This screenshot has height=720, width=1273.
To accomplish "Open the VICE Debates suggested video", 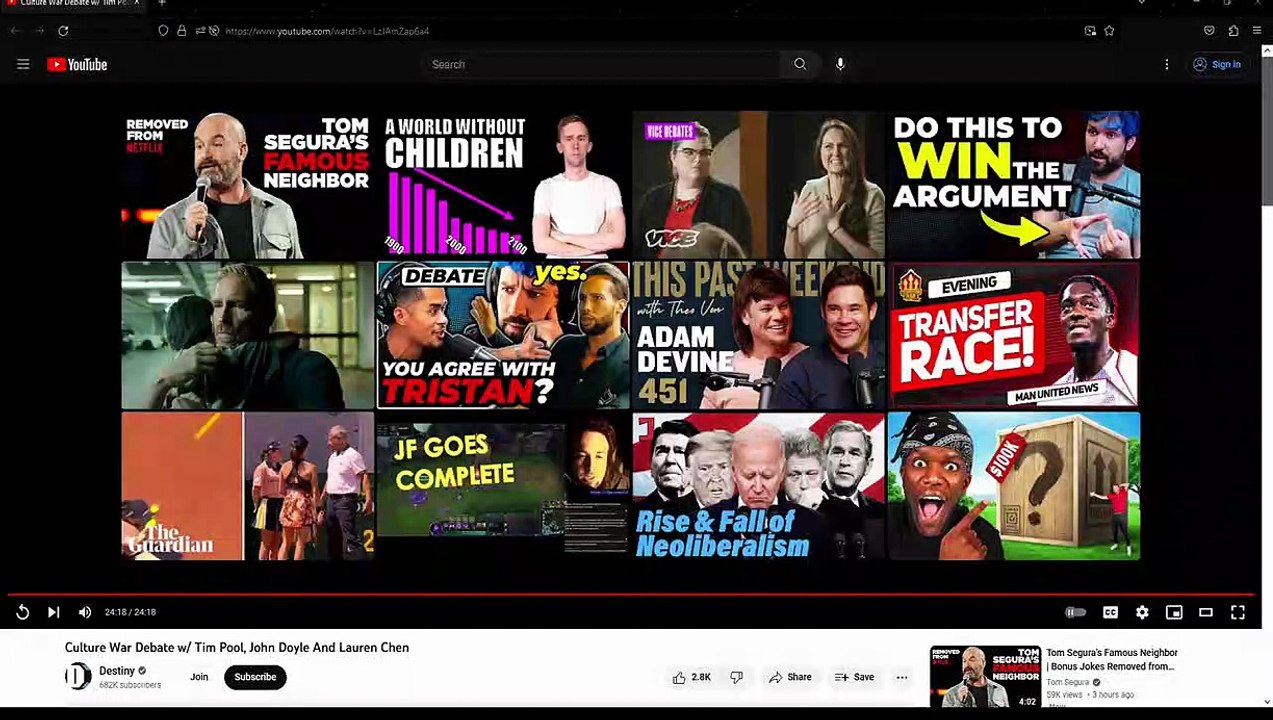I will pyautogui.click(x=758, y=185).
